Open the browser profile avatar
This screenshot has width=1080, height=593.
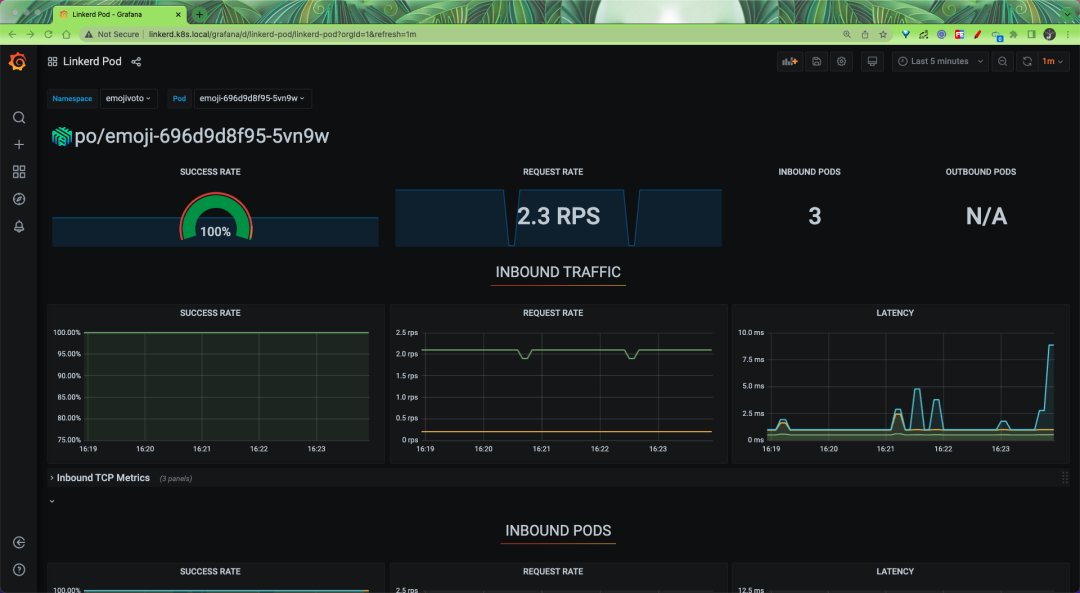(1050, 34)
